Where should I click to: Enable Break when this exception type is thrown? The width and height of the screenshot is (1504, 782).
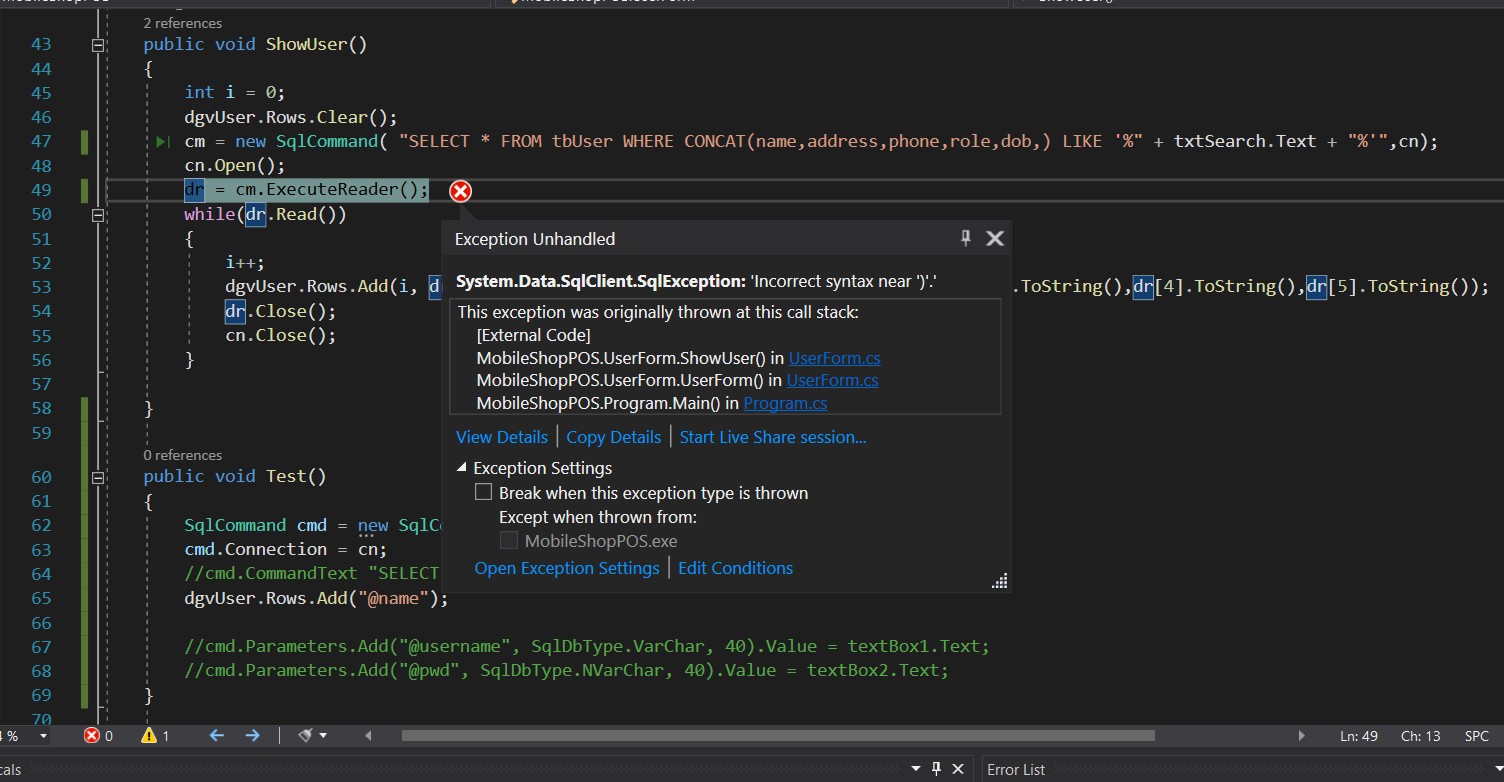tap(484, 493)
